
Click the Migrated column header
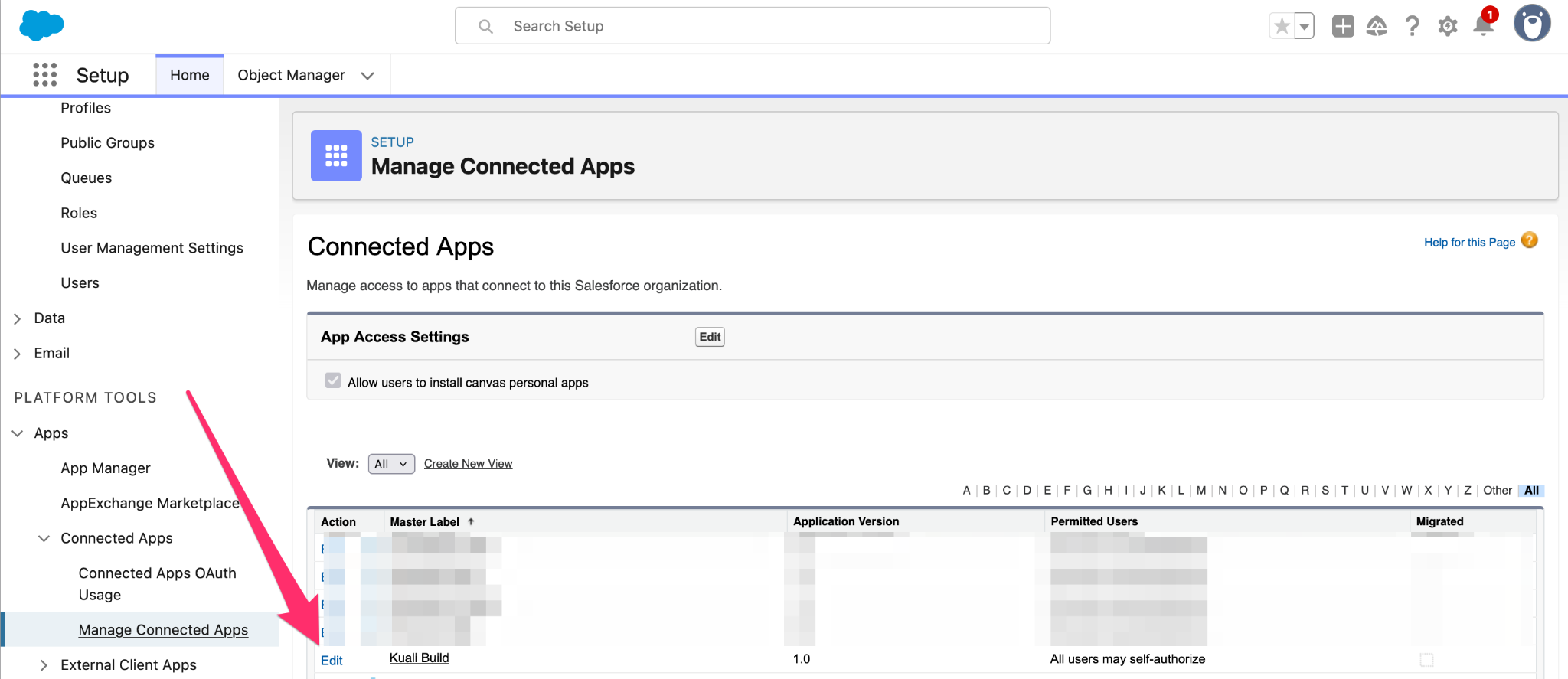point(1439,521)
